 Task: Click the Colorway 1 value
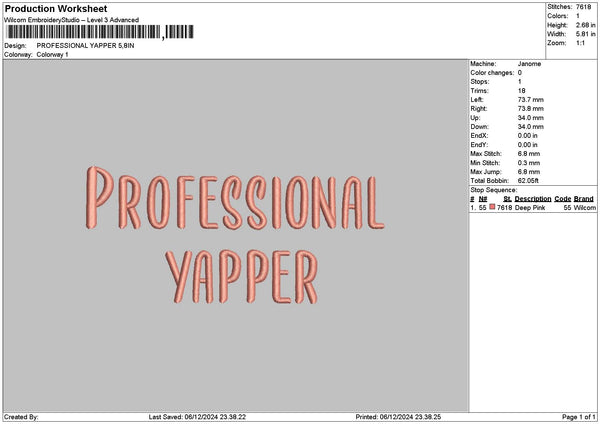pyautogui.click(x=52, y=55)
